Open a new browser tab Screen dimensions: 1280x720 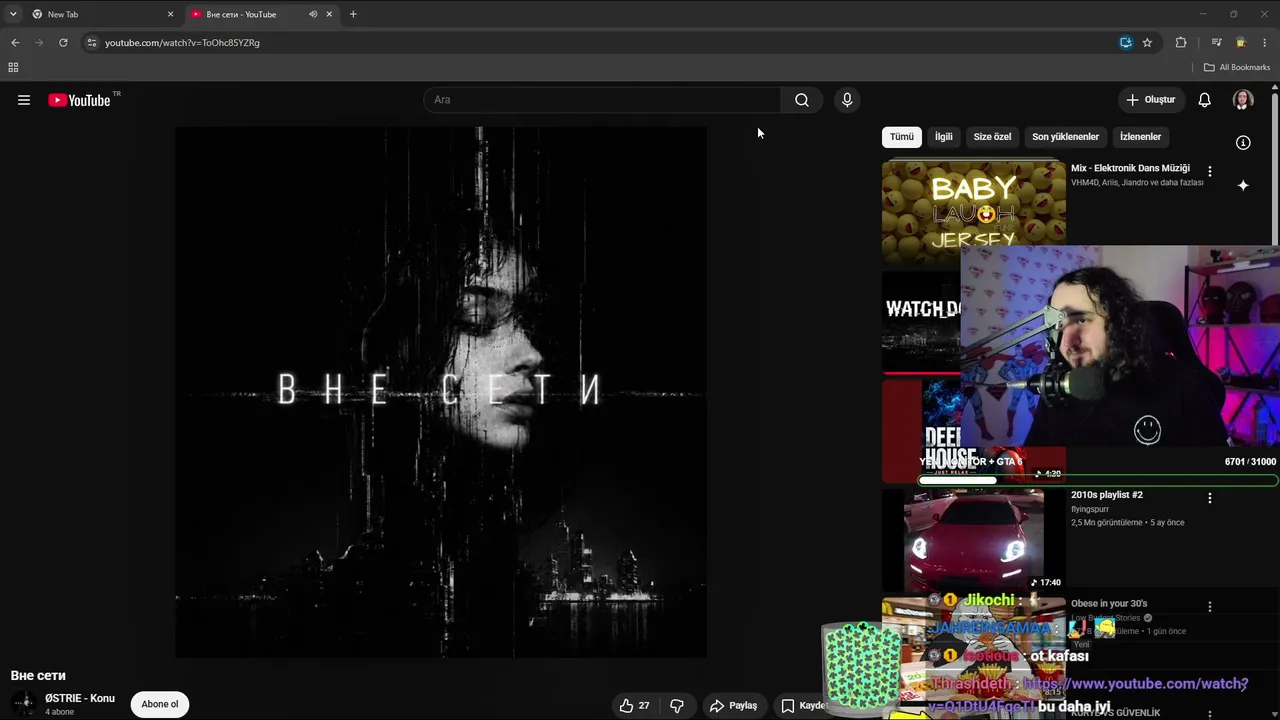tap(353, 14)
